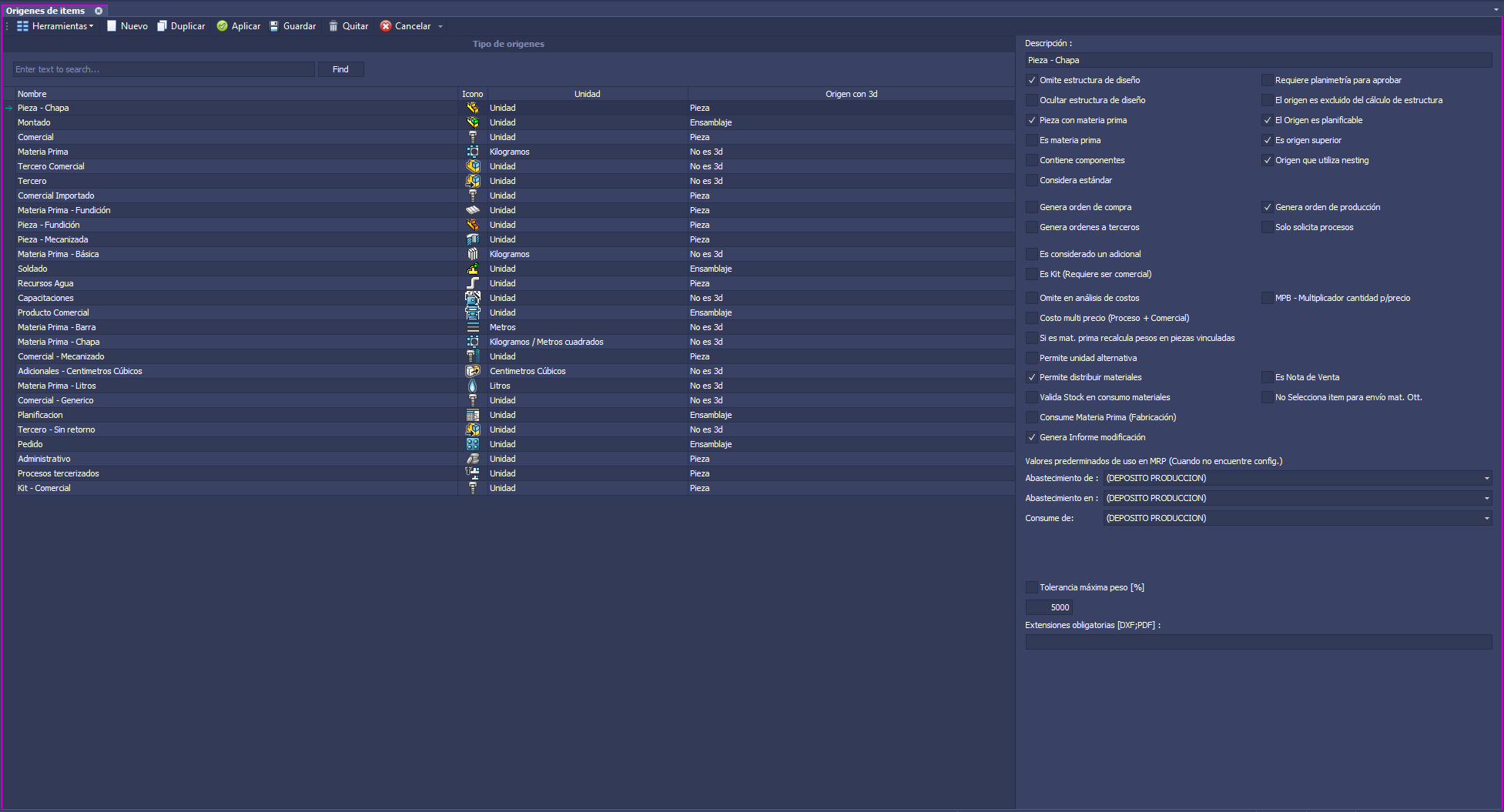The height and width of the screenshot is (812, 1504).
Task: Click the Administrativo row icon
Action: 473,459
